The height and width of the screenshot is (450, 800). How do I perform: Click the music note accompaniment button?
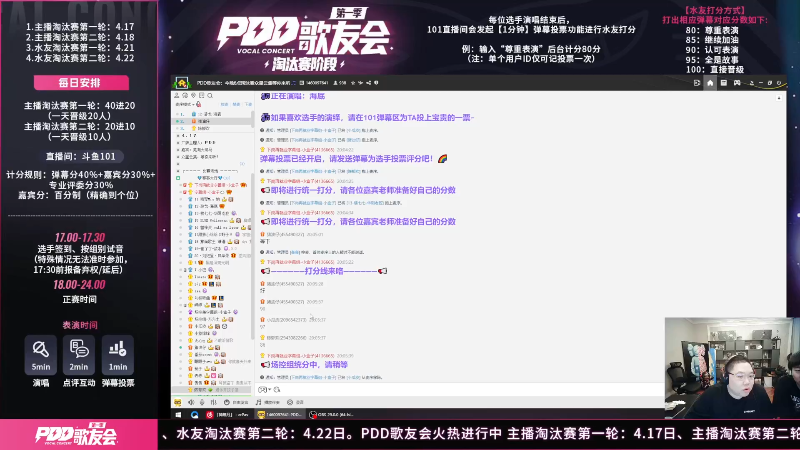(x=268, y=402)
